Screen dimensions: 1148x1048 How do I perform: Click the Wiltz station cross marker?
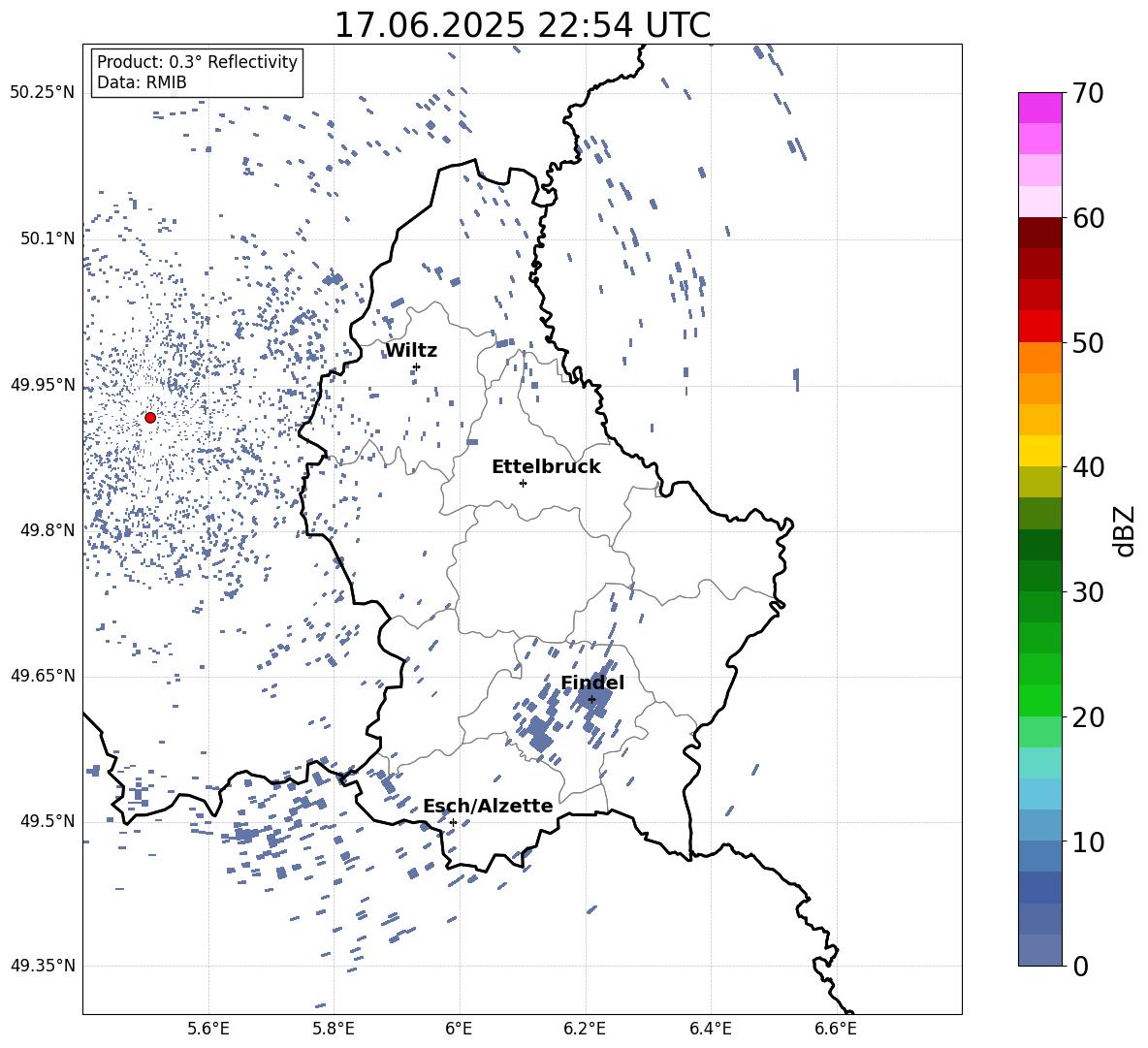click(417, 366)
